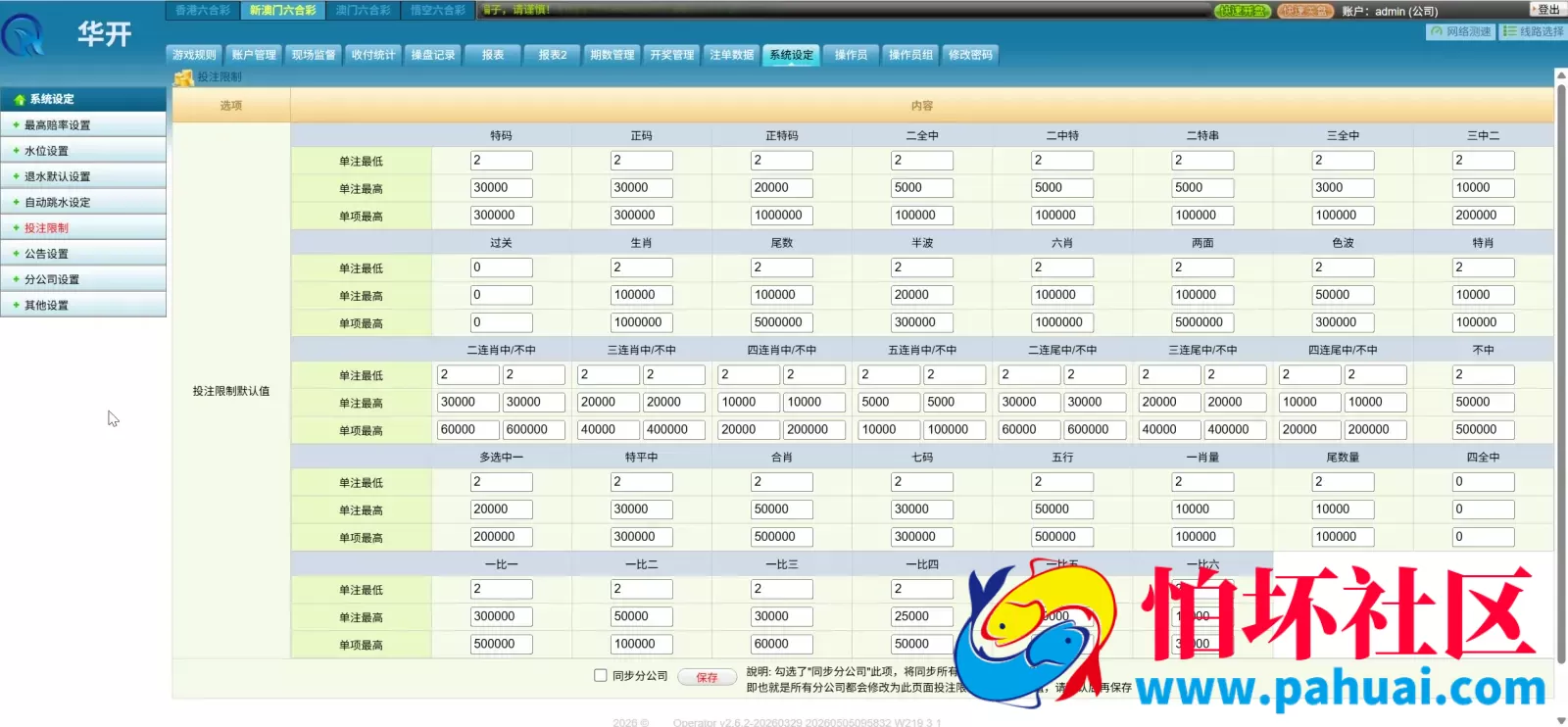
Task: Open 收付统计 menu
Action: 373,55
